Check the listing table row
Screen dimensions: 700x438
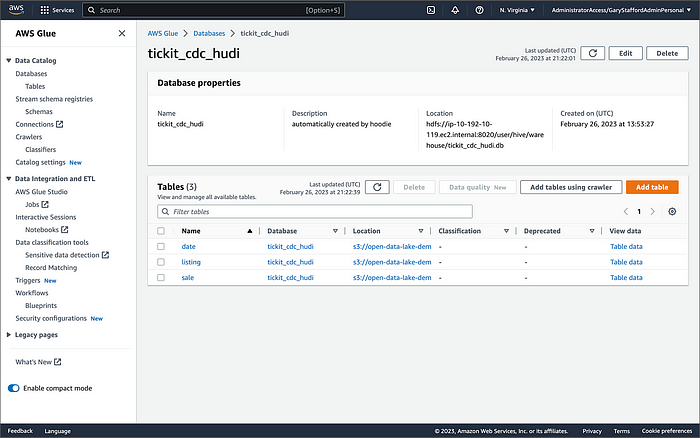pyautogui.click(x=161, y=262)
